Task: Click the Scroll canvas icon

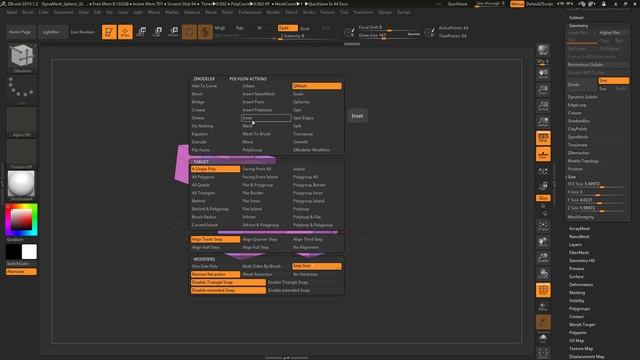Action: click(543, 74)
